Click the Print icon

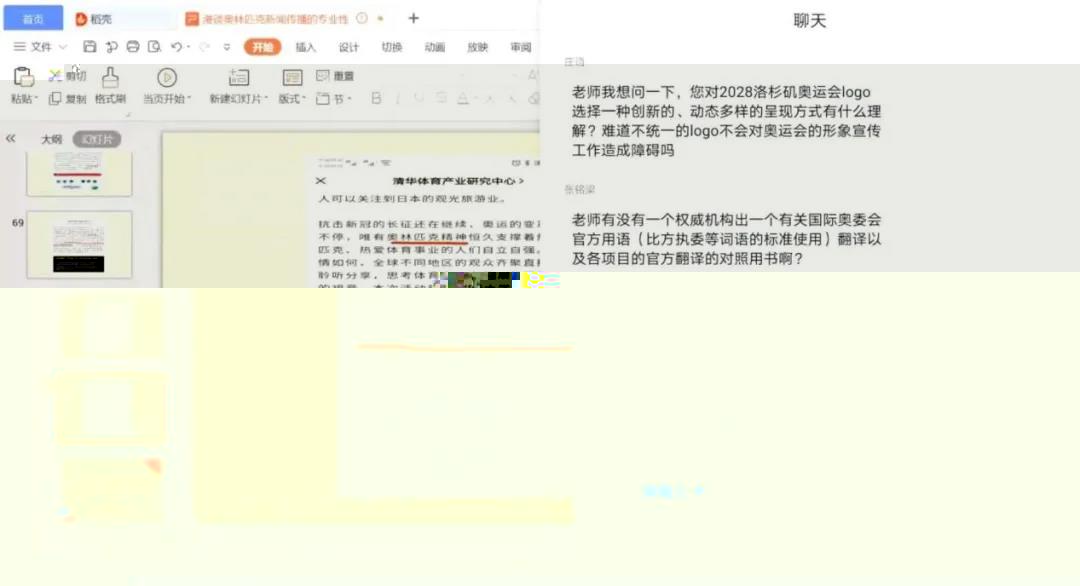pyautogui.click(x=133, y=46)
